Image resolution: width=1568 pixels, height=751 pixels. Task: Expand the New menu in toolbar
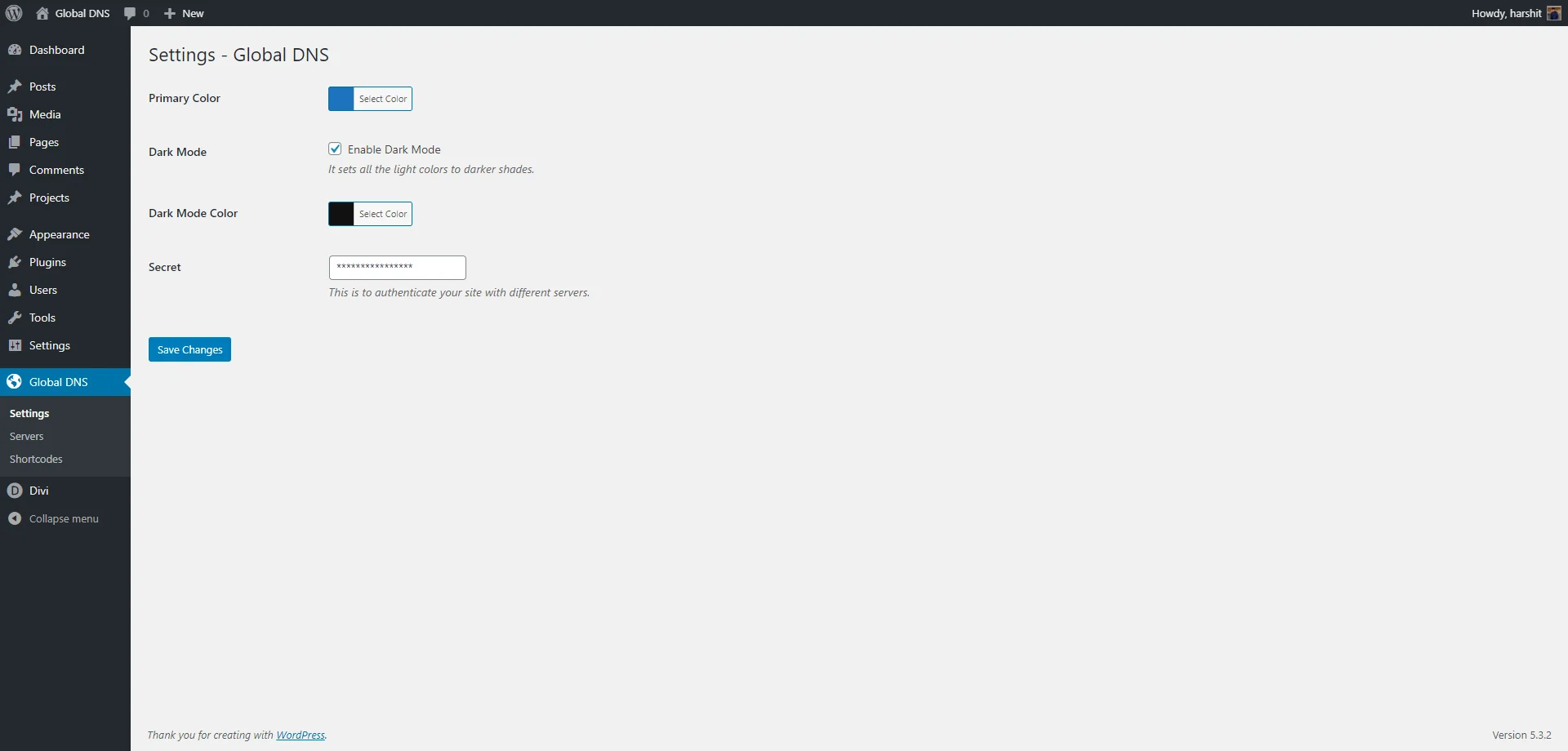point(184,13)
